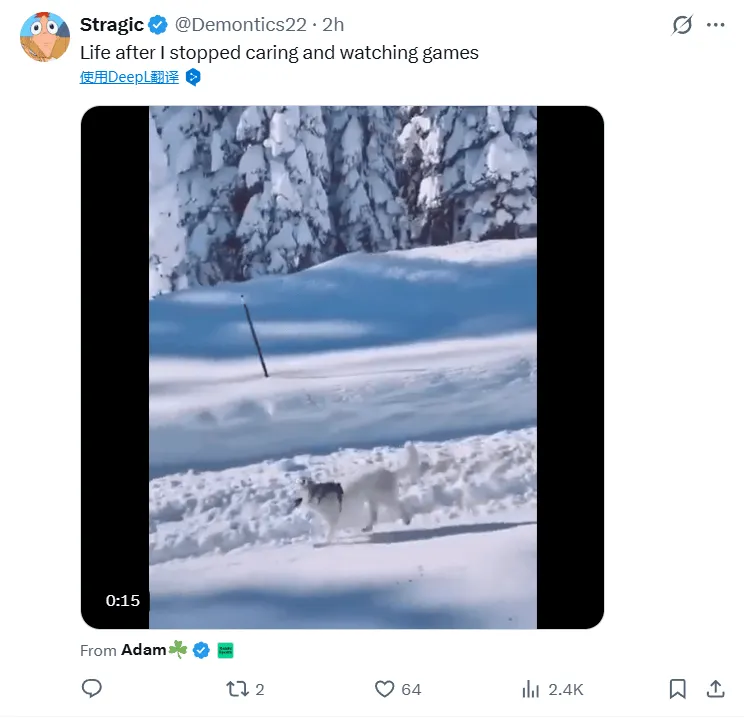Bookmark this post
The width and height of the screenshot is (744, 719).
coord(677,689)
